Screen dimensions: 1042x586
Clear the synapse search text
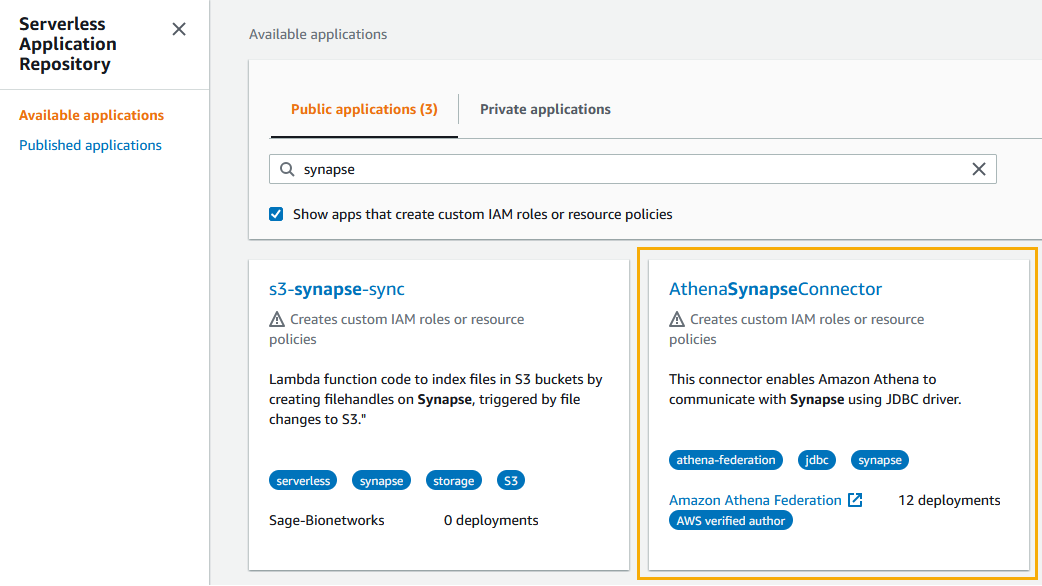click(x=979, y=170)
